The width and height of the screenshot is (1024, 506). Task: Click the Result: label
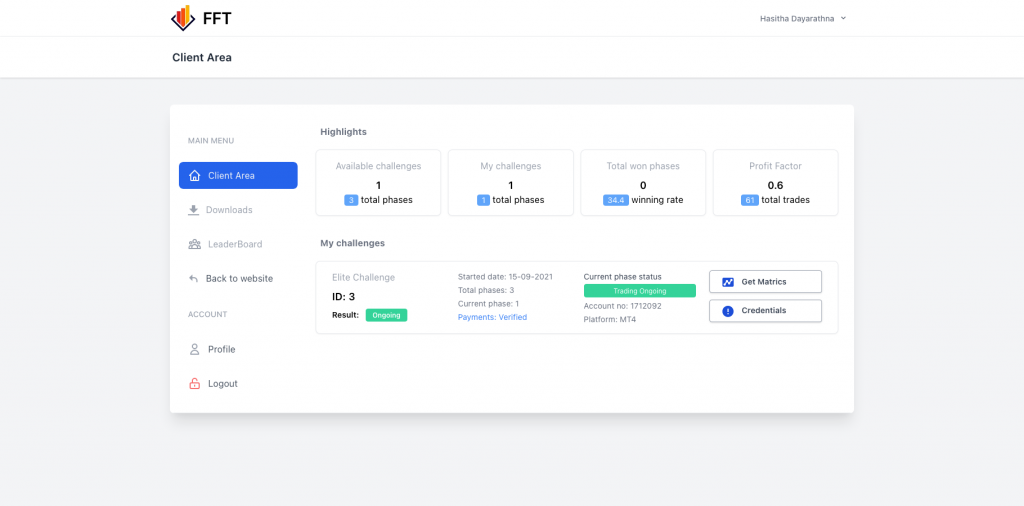coord(345,315)
